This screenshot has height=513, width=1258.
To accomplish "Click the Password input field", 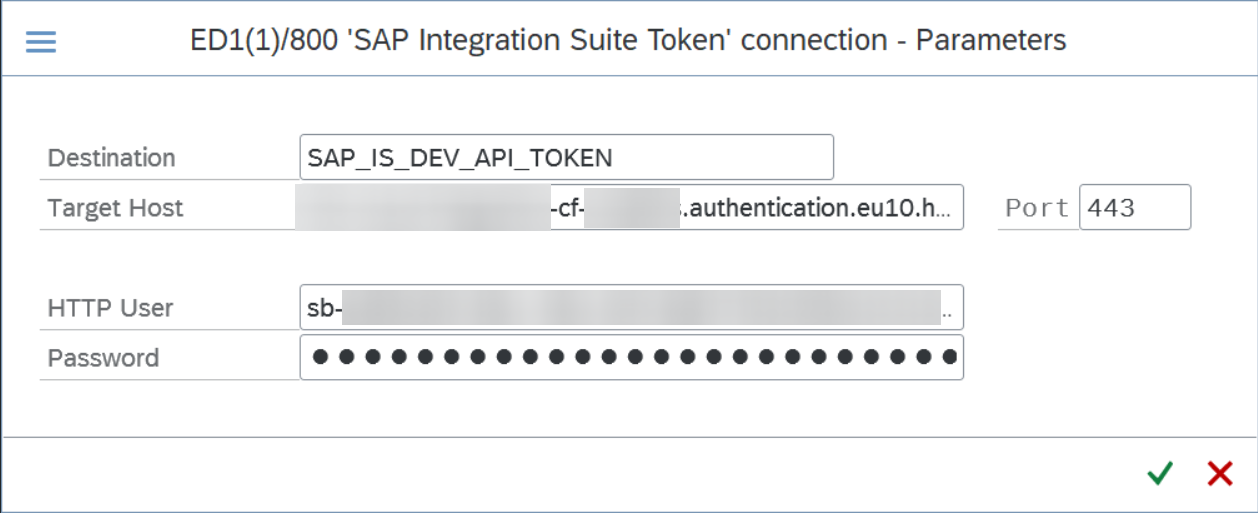I will point(631,357).
